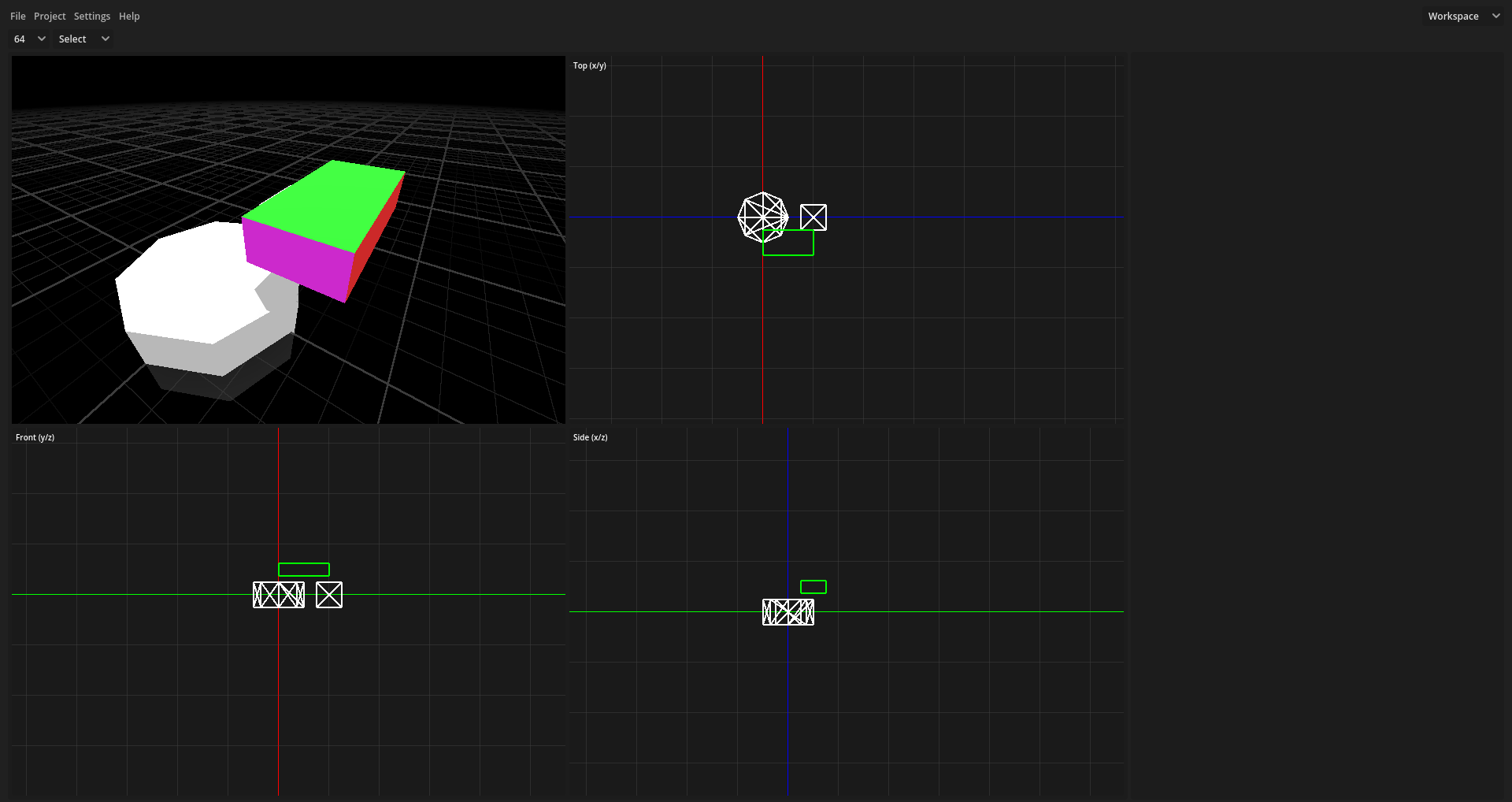Image resolution: width=1512 pixels, height=802 pixels.
Task: Click the Top (x/y) viewport label
Action: click(x=590, y=65)
